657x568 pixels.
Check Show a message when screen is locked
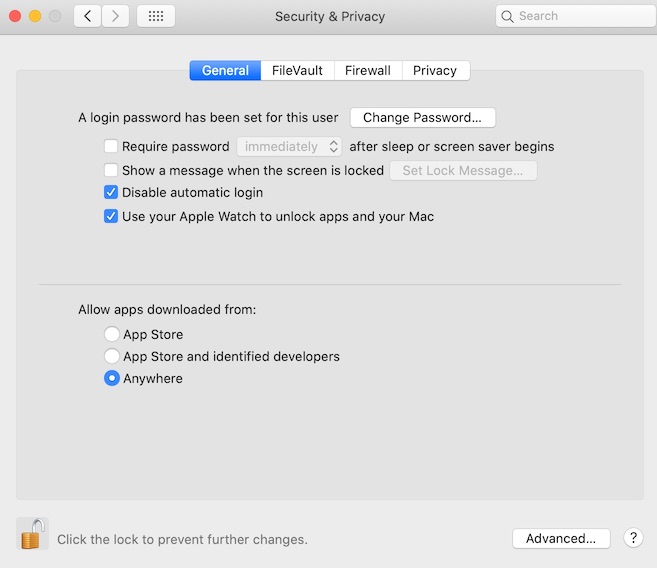(111, 171)
